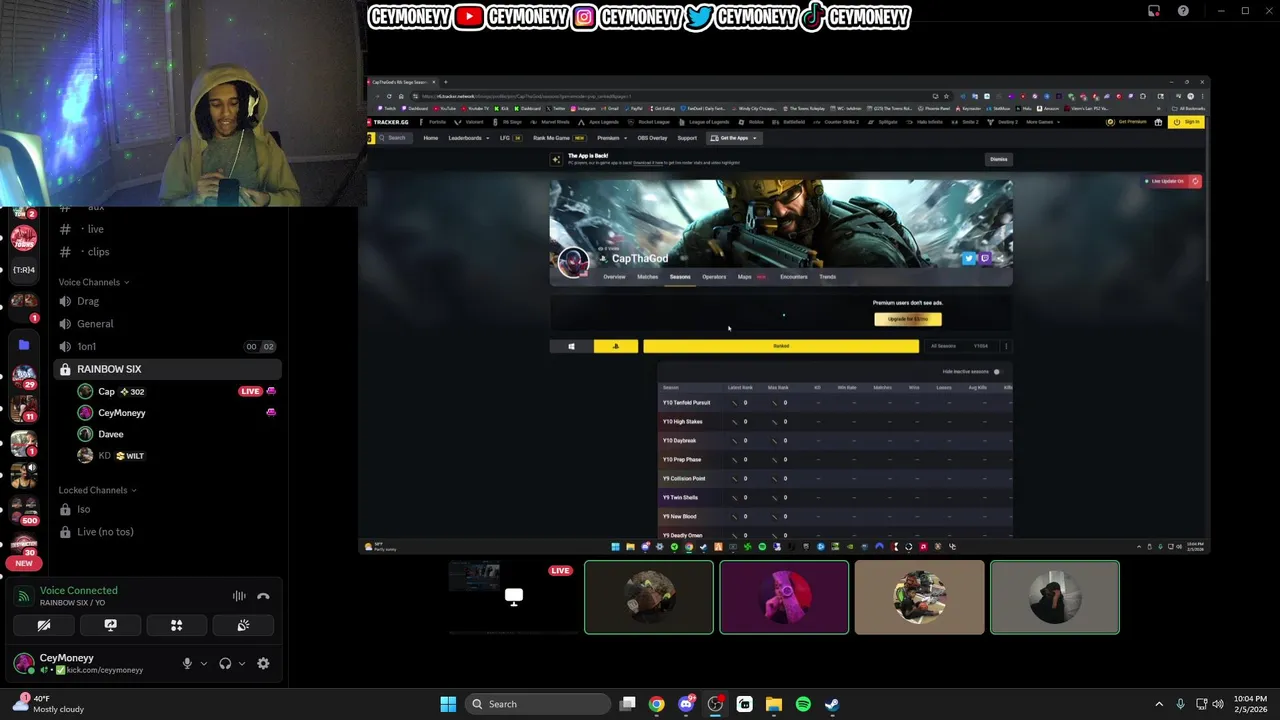Open the All Seasons dropdown

(944, 346)
